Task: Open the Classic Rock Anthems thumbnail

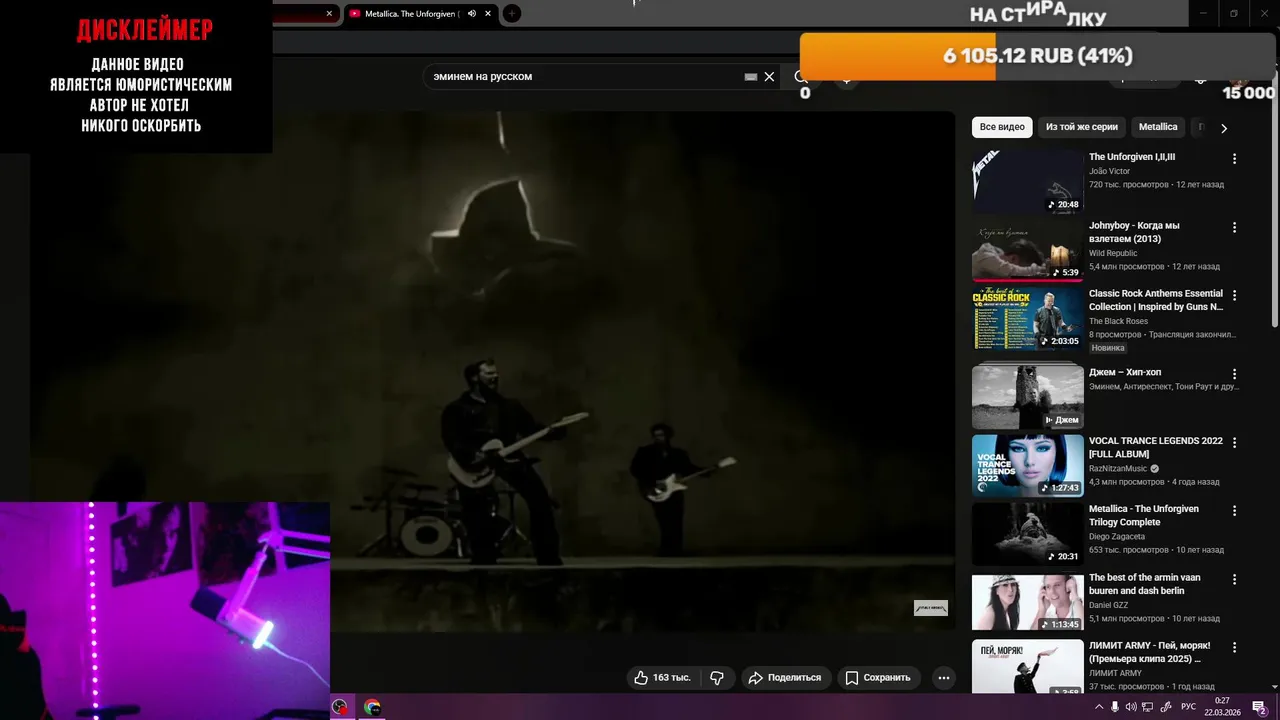Action: (1028, 319)
